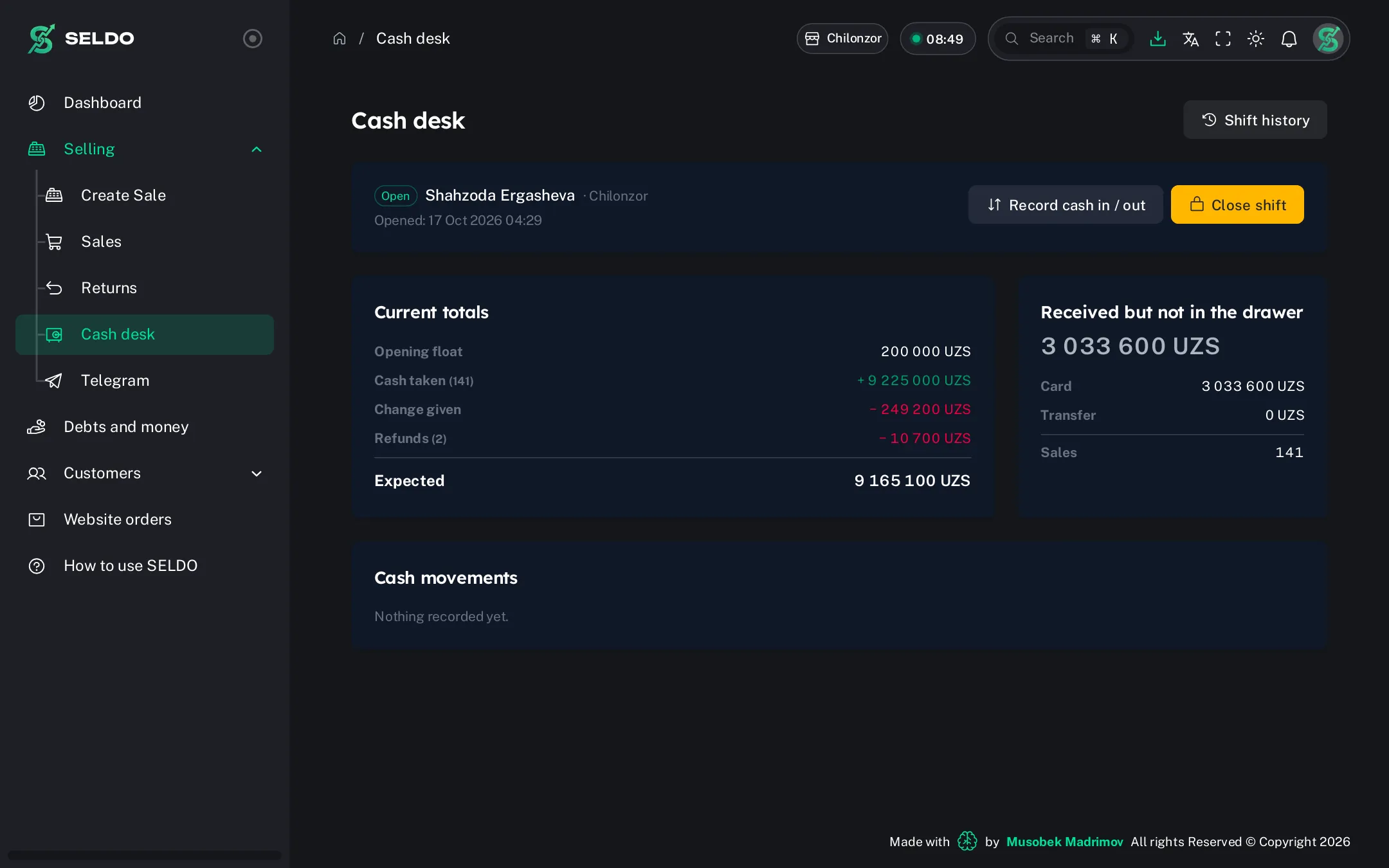This screenshot has height=868, width=1389.
Task: Toggle fullscreen mode icon
Action: (1223, 39)
